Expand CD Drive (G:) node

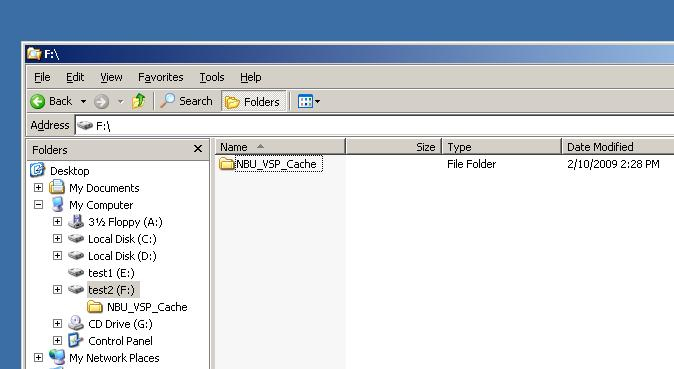pyautogui.click(x=58, y=324)
